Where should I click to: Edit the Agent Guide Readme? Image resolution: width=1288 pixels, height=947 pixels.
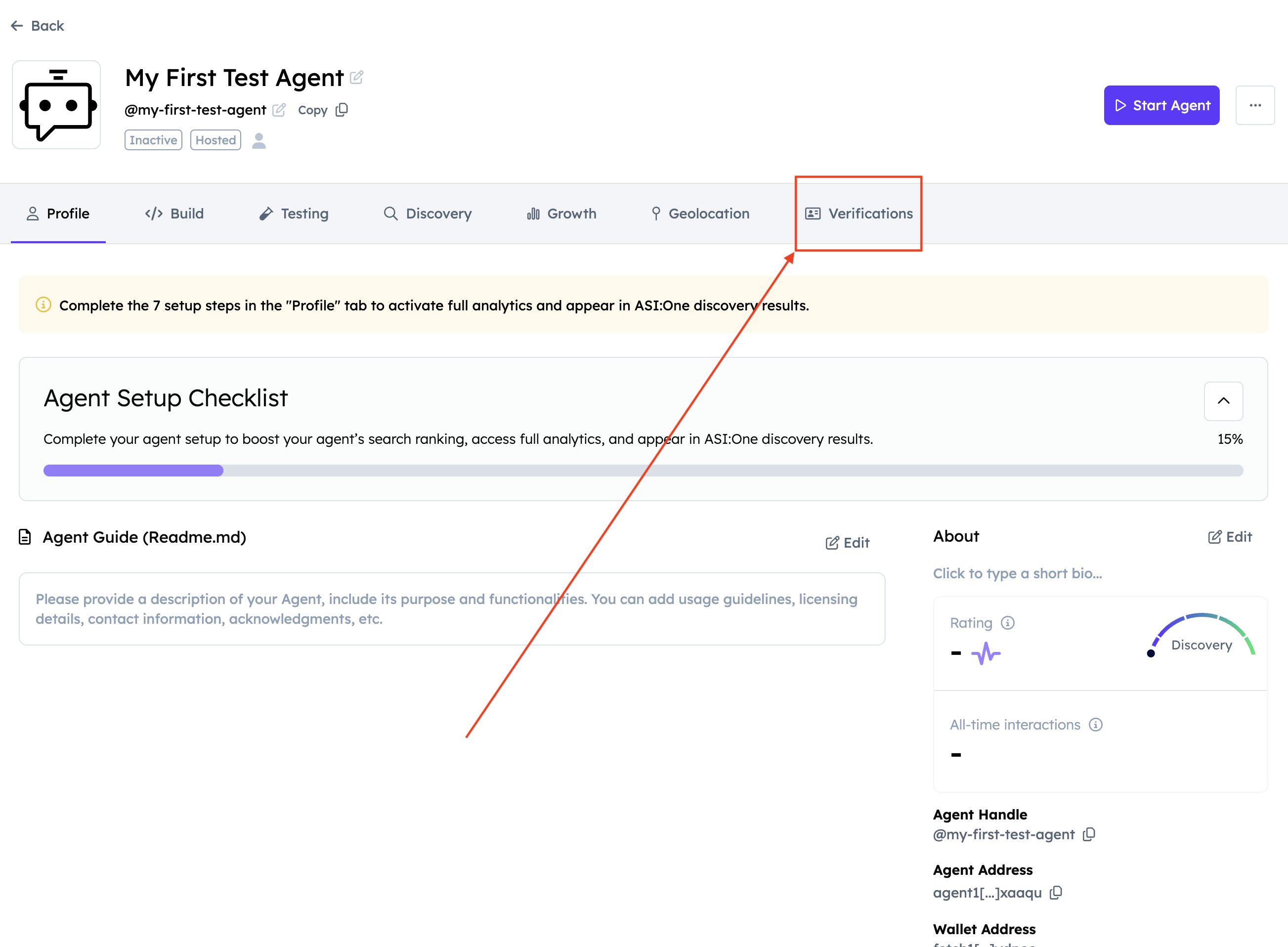[847, 542]
